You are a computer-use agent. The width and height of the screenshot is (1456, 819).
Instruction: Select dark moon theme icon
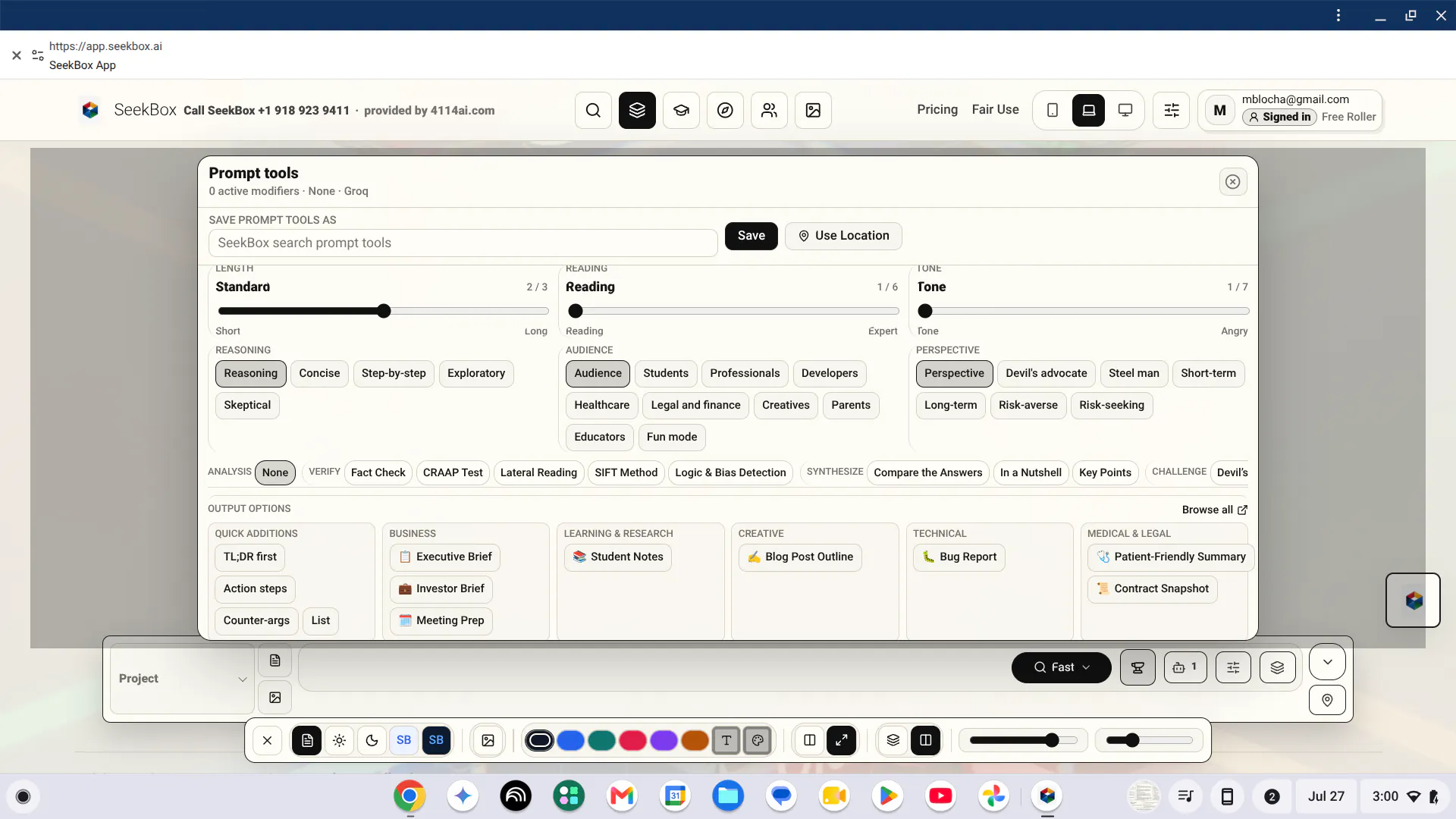(x=372, y=740)
